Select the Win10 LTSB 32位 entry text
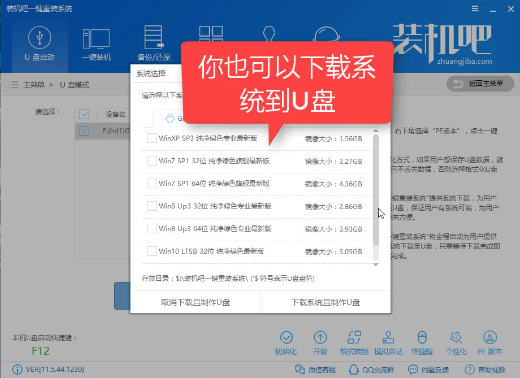 [x=211, y=251]
